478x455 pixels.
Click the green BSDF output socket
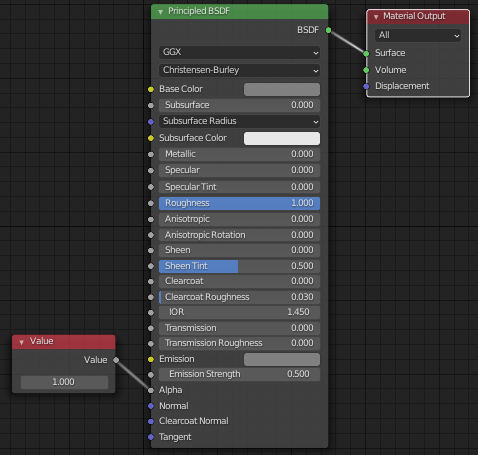point(328,30)
